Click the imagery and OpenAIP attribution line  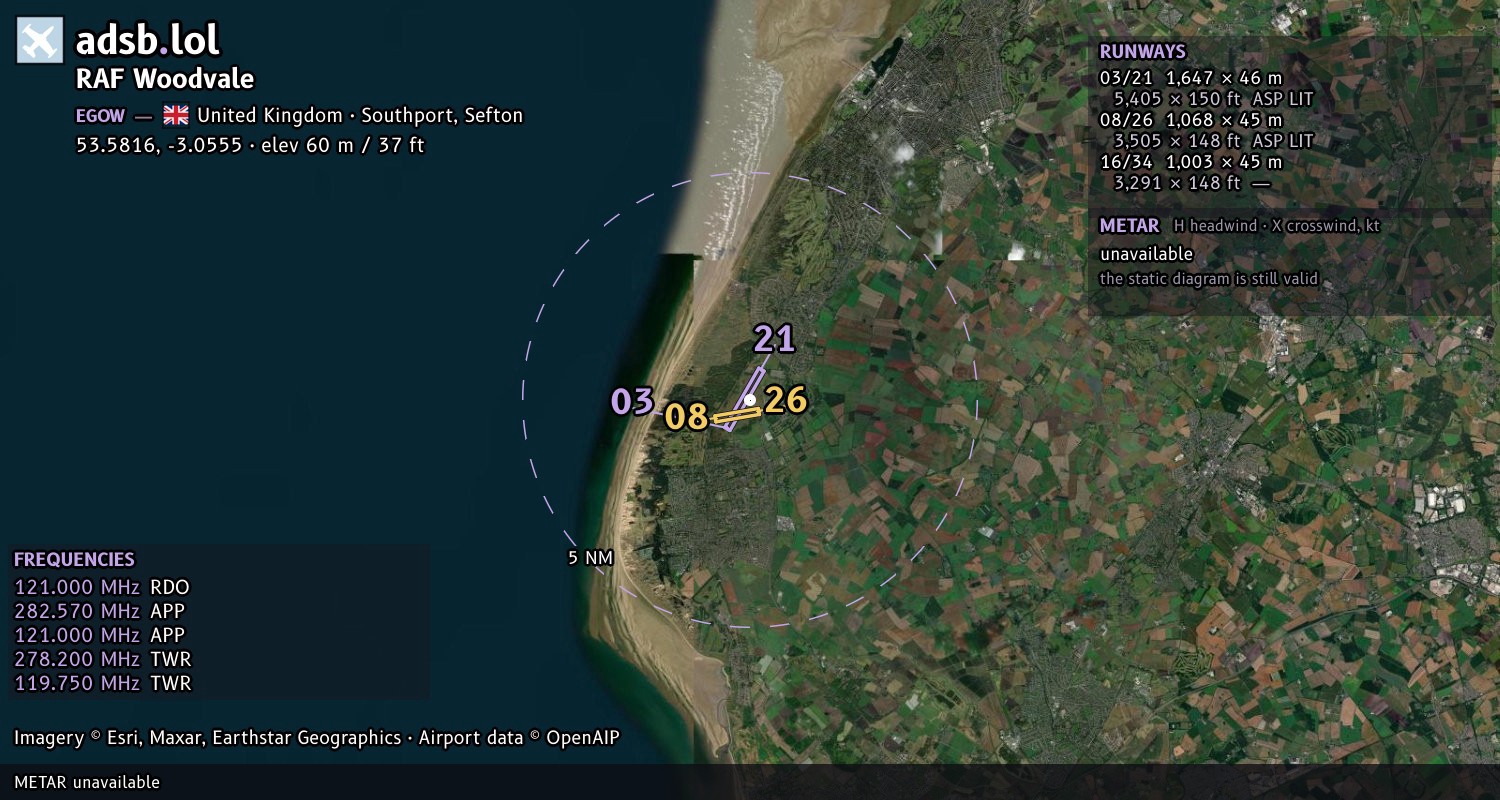[317, 738]
